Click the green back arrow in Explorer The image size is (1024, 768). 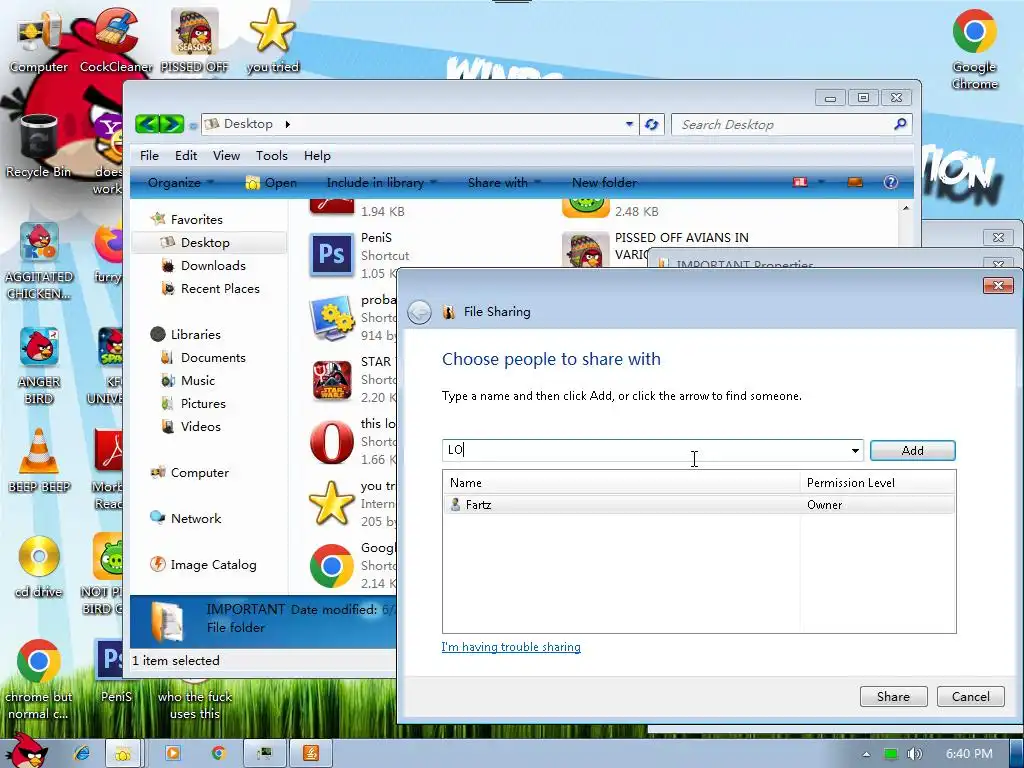pyautogui.click(x=148, y=123)
